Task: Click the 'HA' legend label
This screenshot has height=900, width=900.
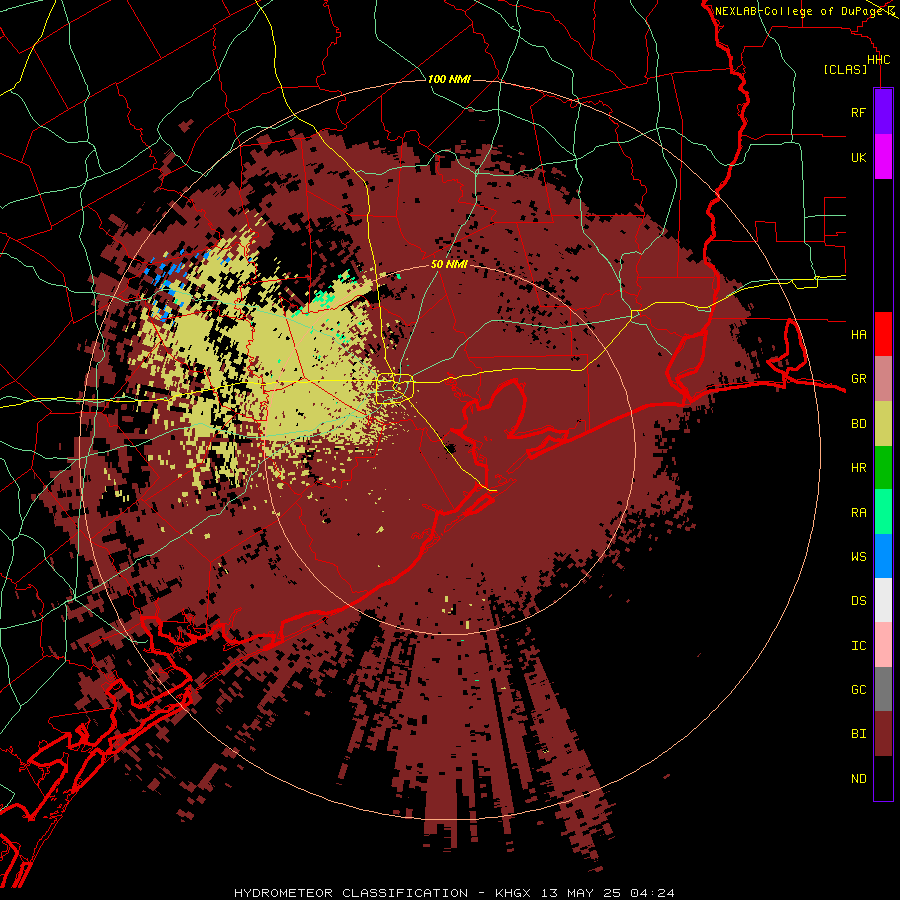Action: click(x=858, y=334)
